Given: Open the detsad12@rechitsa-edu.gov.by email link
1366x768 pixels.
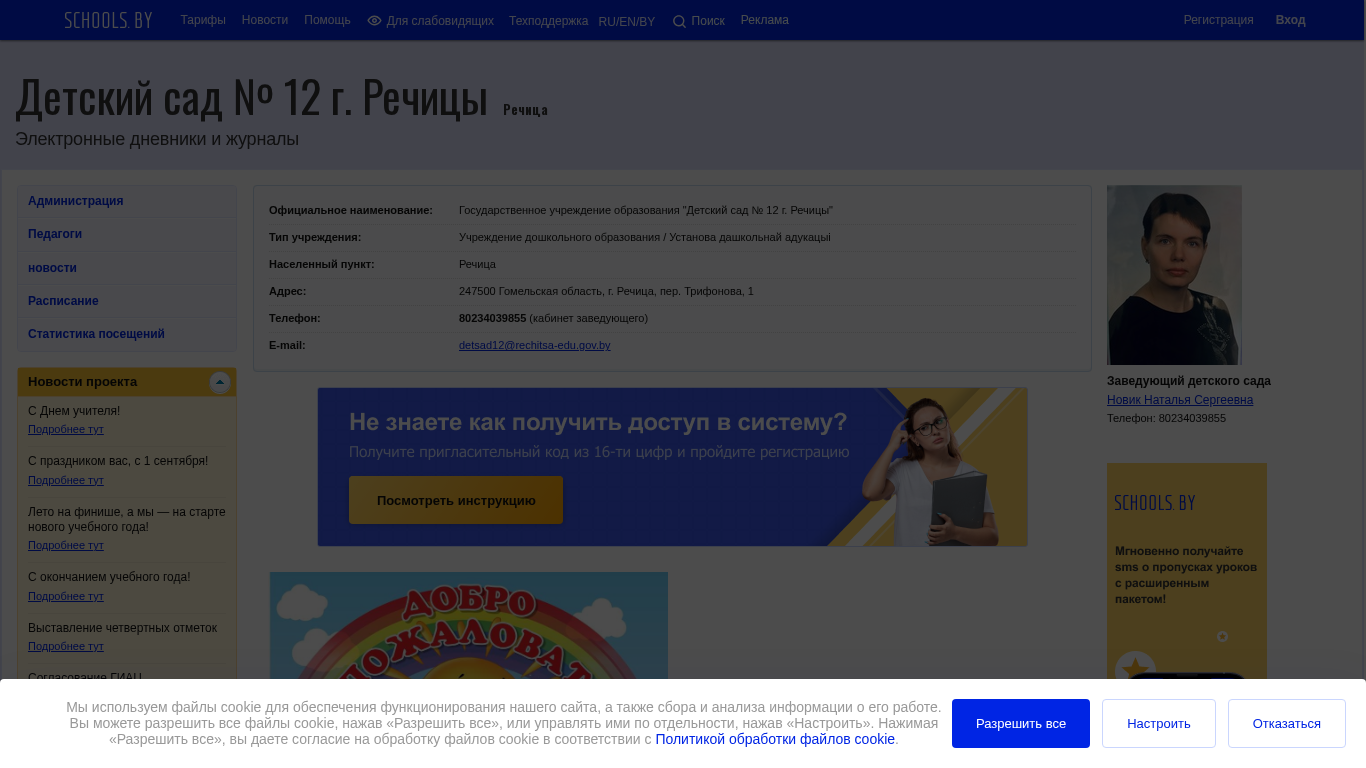Looking at the screenshot, I should click(535, 345).
